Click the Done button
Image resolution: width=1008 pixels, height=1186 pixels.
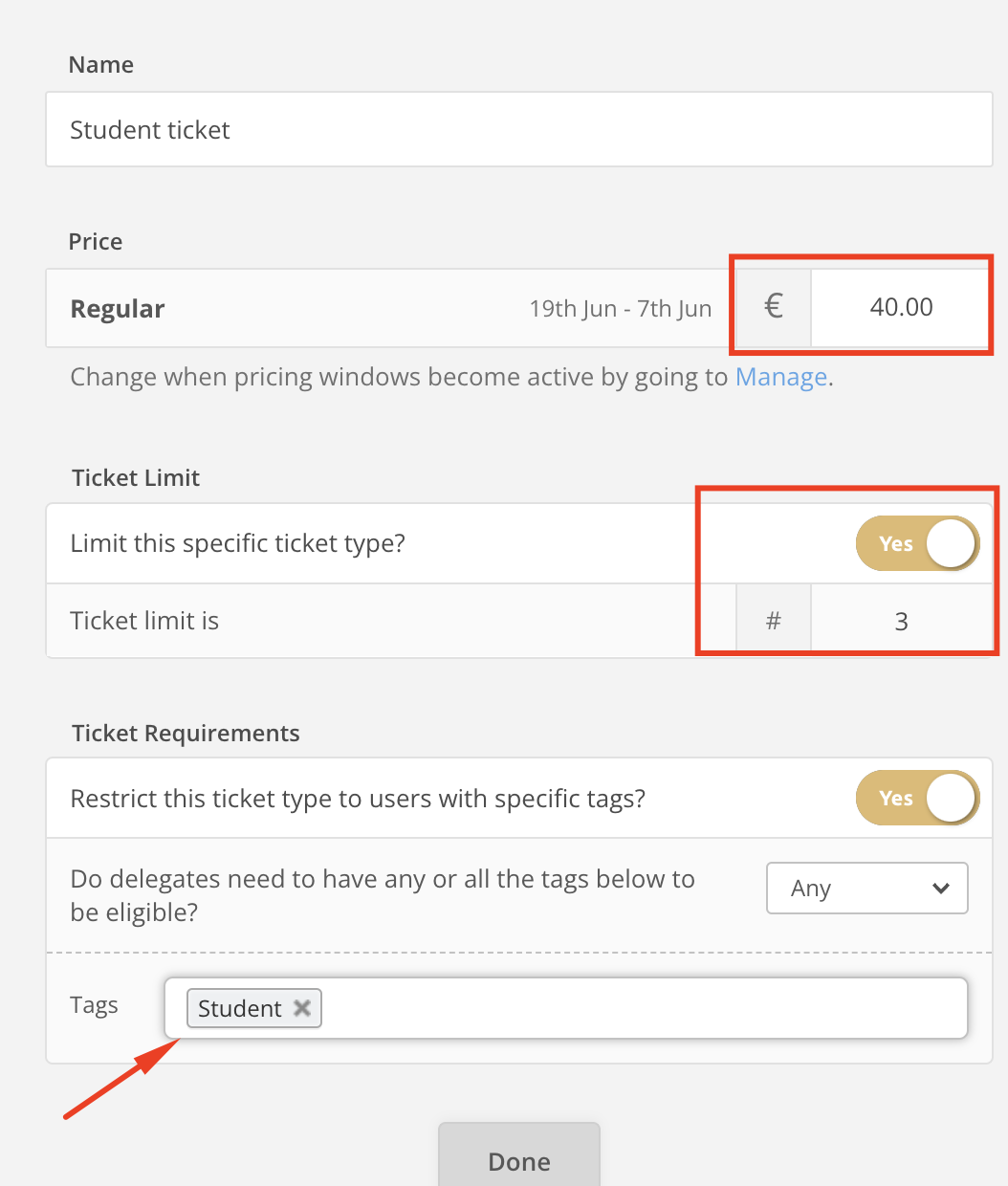[x=519, y=1155]
